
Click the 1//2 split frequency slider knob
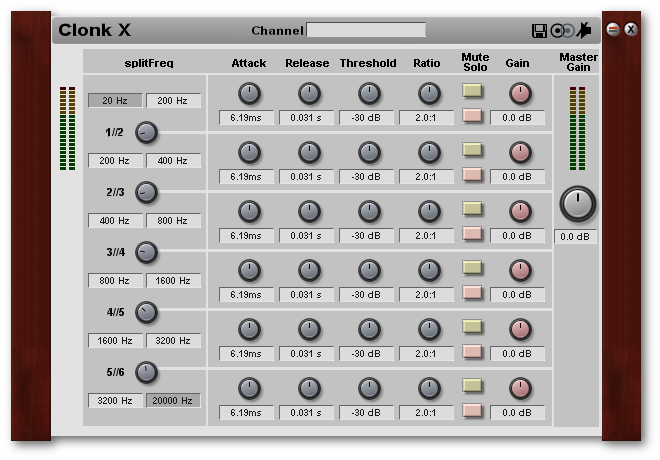146,132
